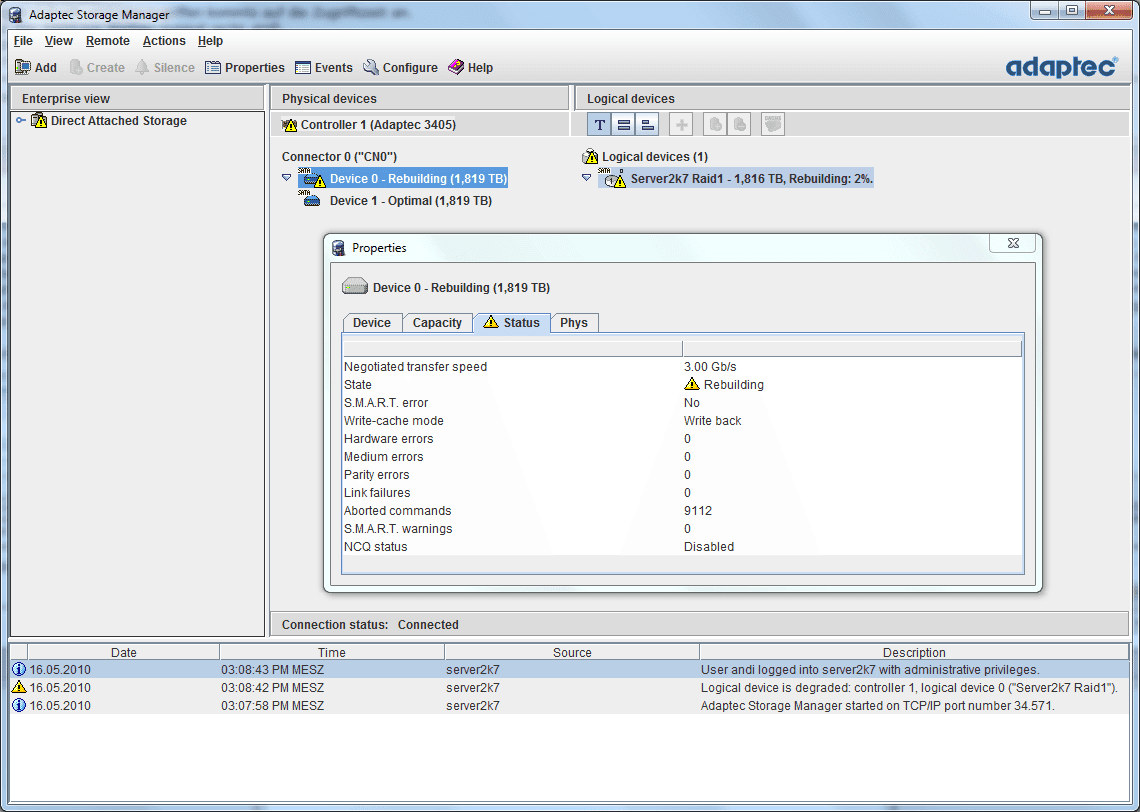Select the 'User andi logged into server2k7' event
The image size is (1140, 812).
pyautogui.click(x=570, y=670)
